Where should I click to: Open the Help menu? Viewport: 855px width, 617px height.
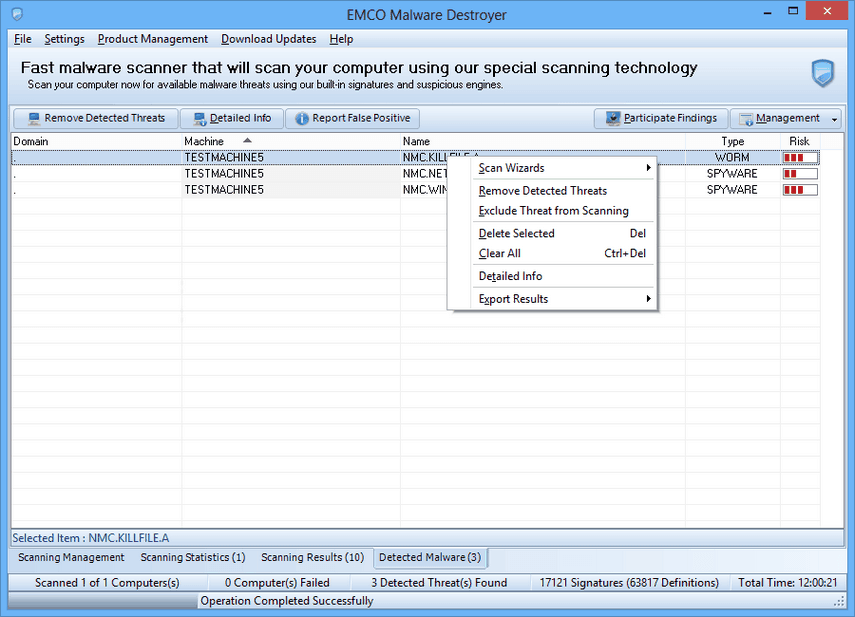[x=341, y=39]
